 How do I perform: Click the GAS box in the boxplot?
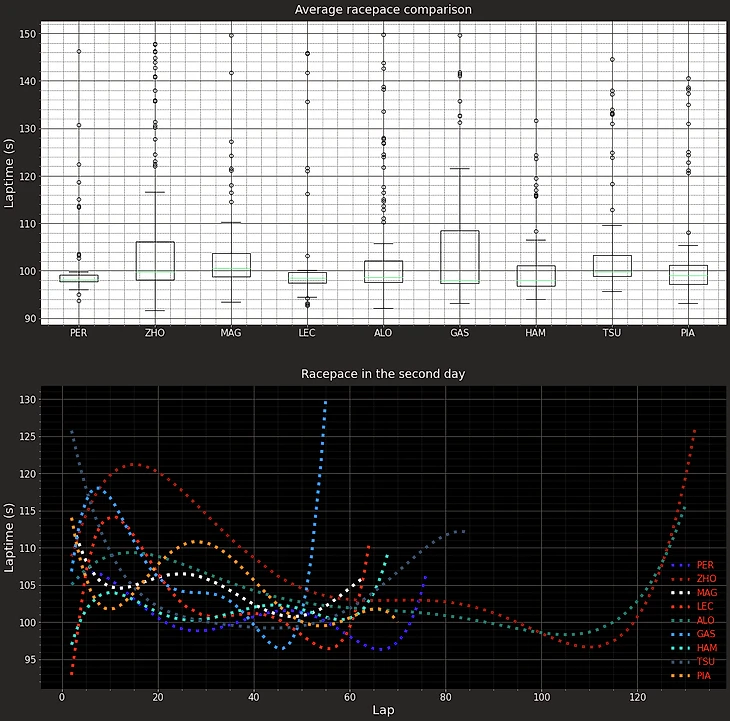(x=459, y=257)
